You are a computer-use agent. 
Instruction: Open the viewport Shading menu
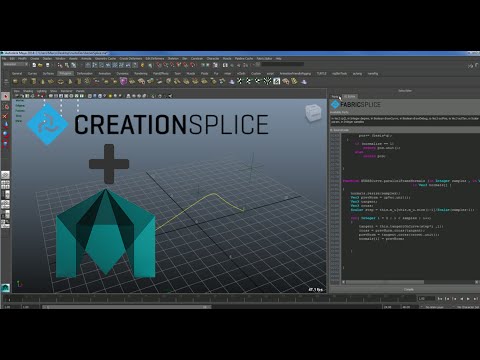click(28, 91)
